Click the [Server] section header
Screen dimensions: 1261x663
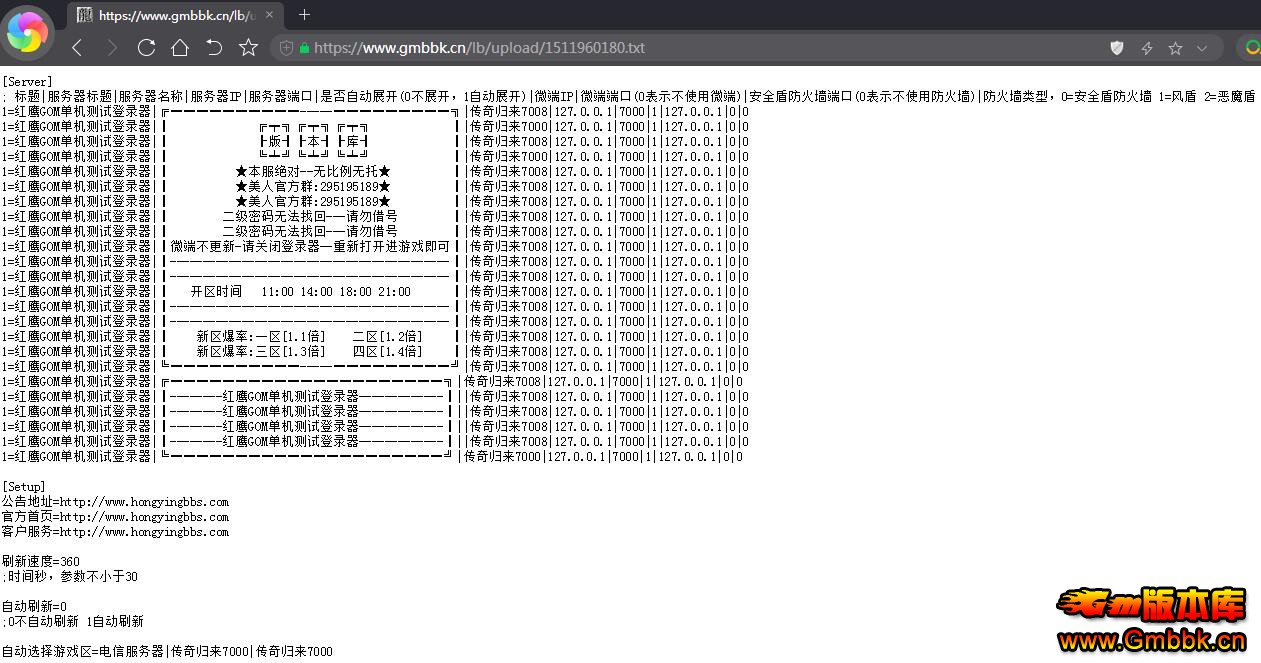point(27,82)
